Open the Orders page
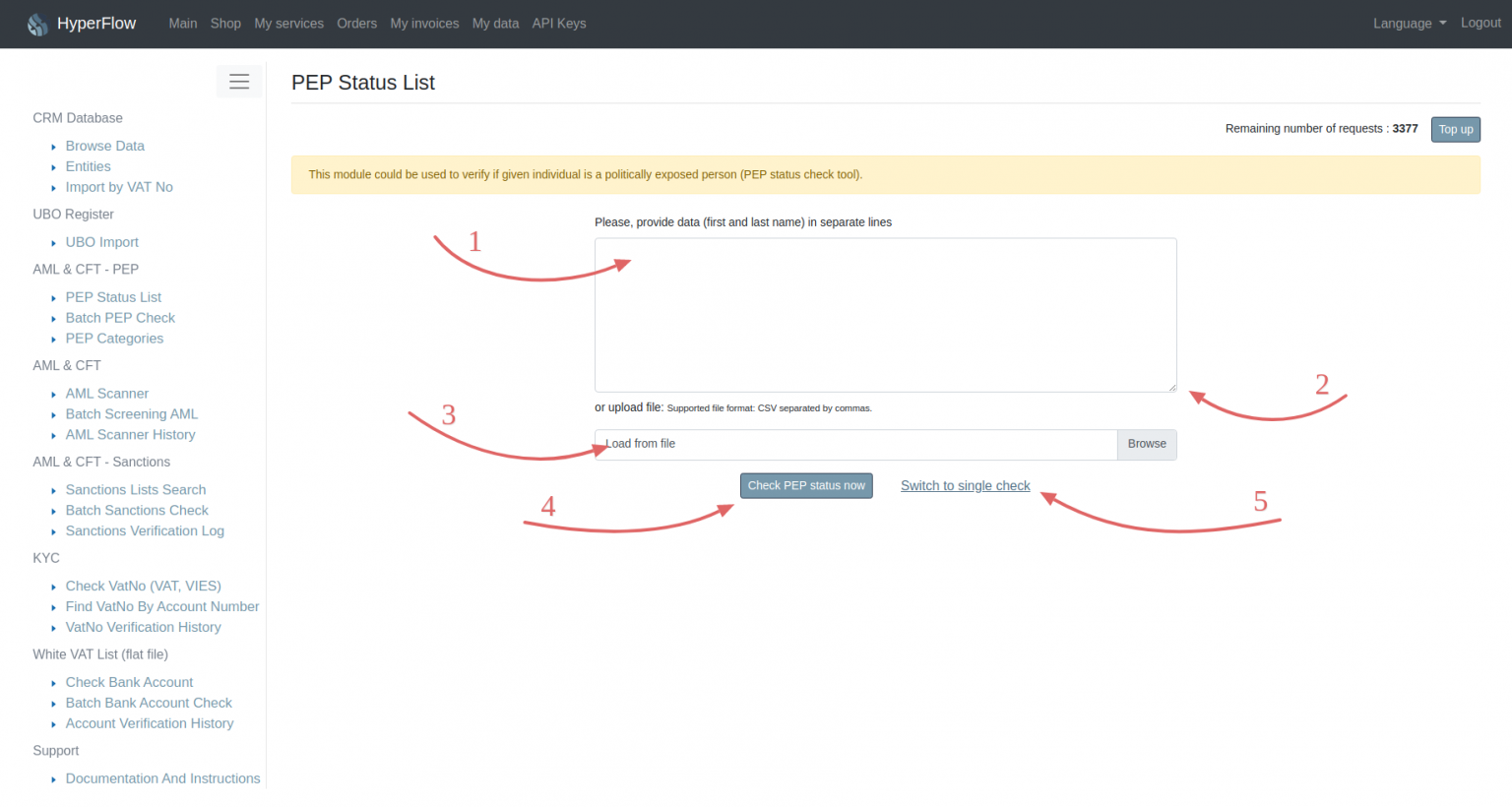 tap(356, 23)
